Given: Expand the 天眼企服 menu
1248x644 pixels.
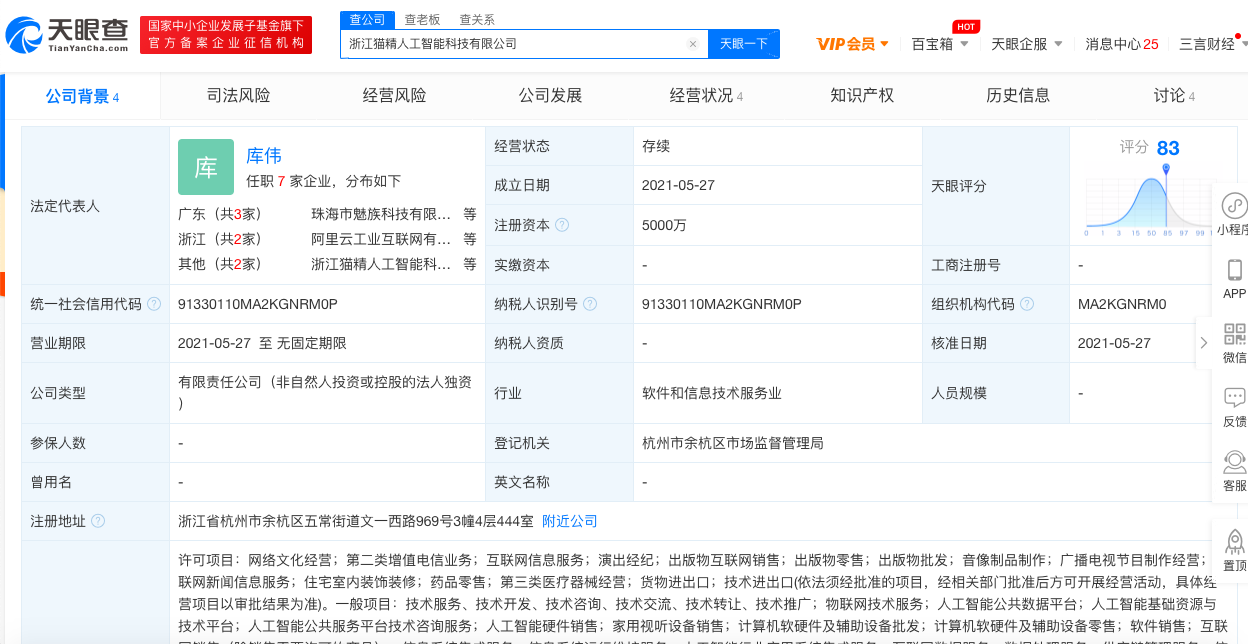Looking at the screenshot, I should [1028, 44].
